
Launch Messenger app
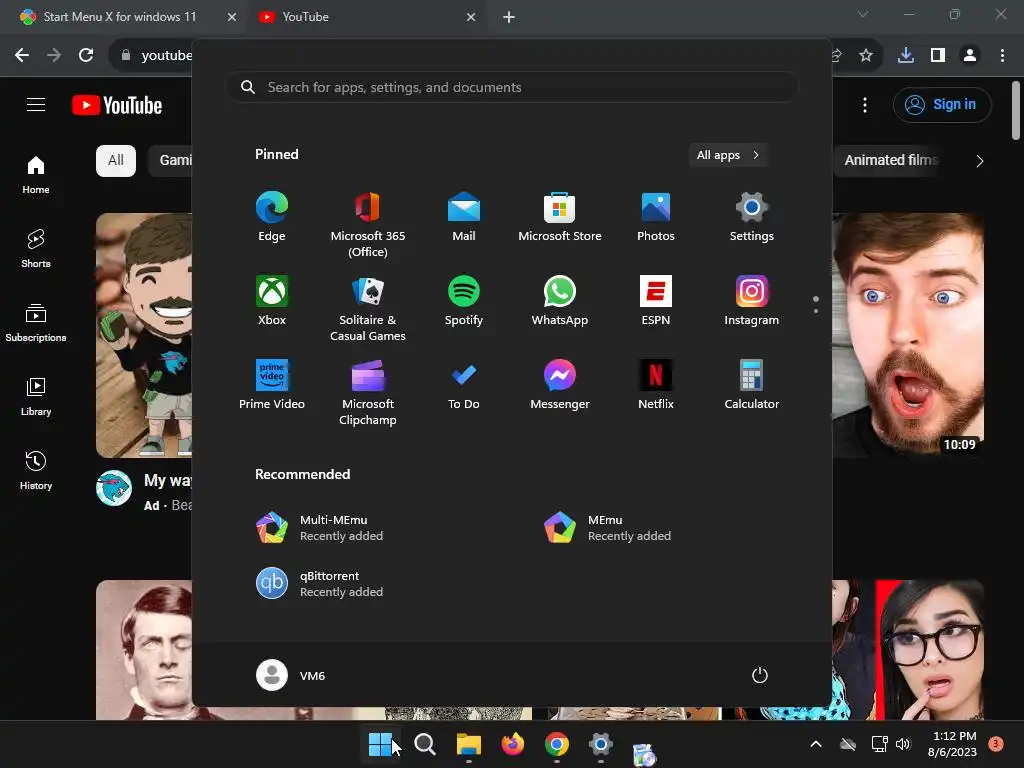[560, 385]
